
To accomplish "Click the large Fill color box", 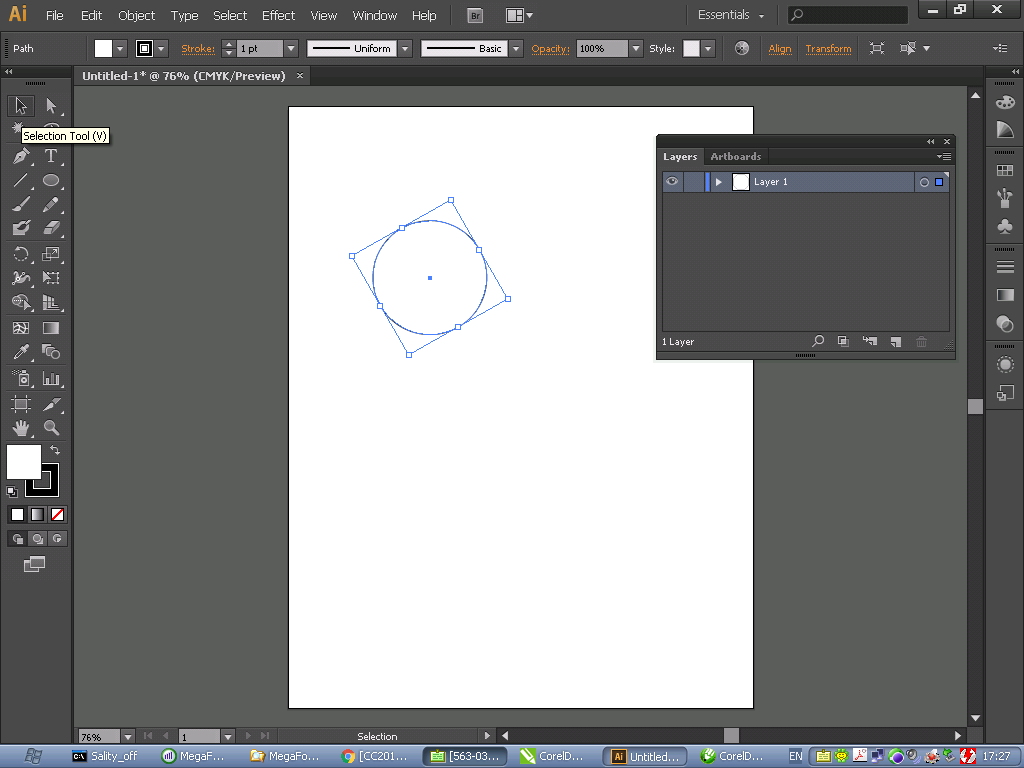I will tap(24, 462).
